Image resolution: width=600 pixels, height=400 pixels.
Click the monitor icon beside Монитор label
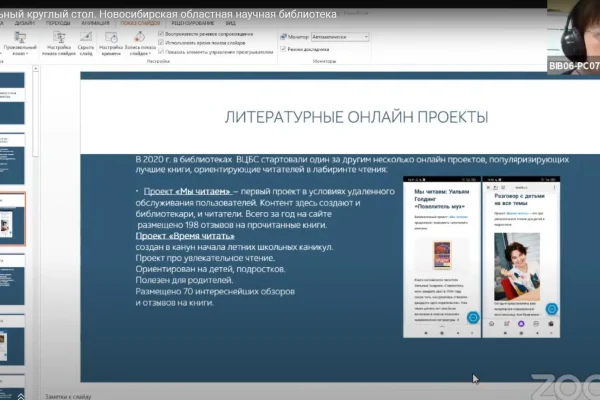(x=283, y=37)
